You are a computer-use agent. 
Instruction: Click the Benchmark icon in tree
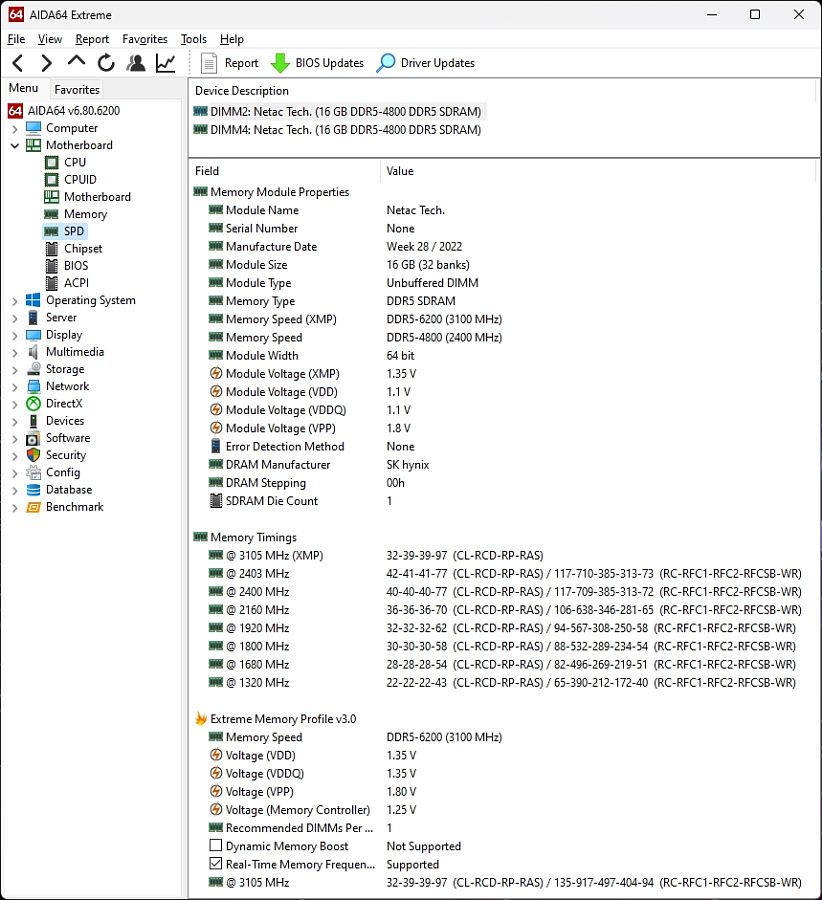point(33,507)
